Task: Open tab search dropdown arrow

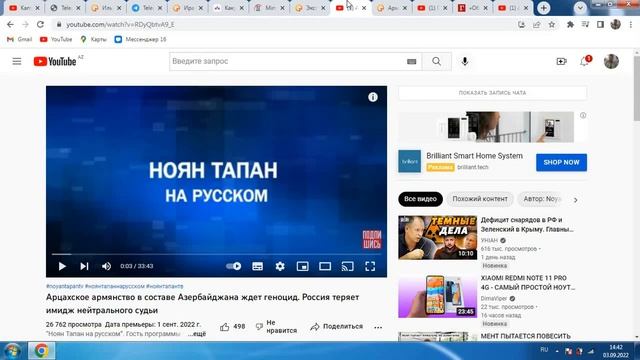Action: coord(580,8)
